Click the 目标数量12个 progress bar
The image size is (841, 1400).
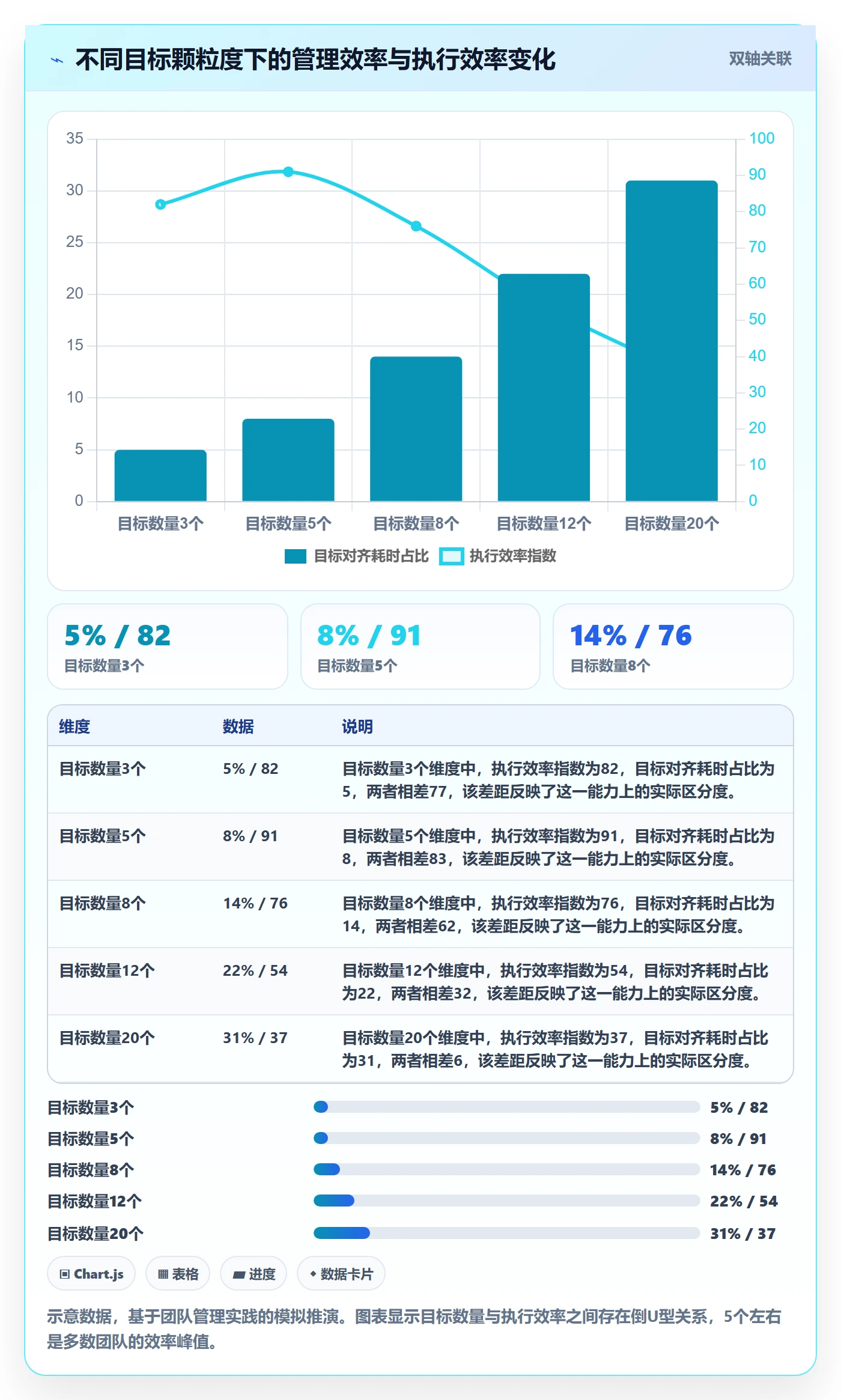point(506,1201)
